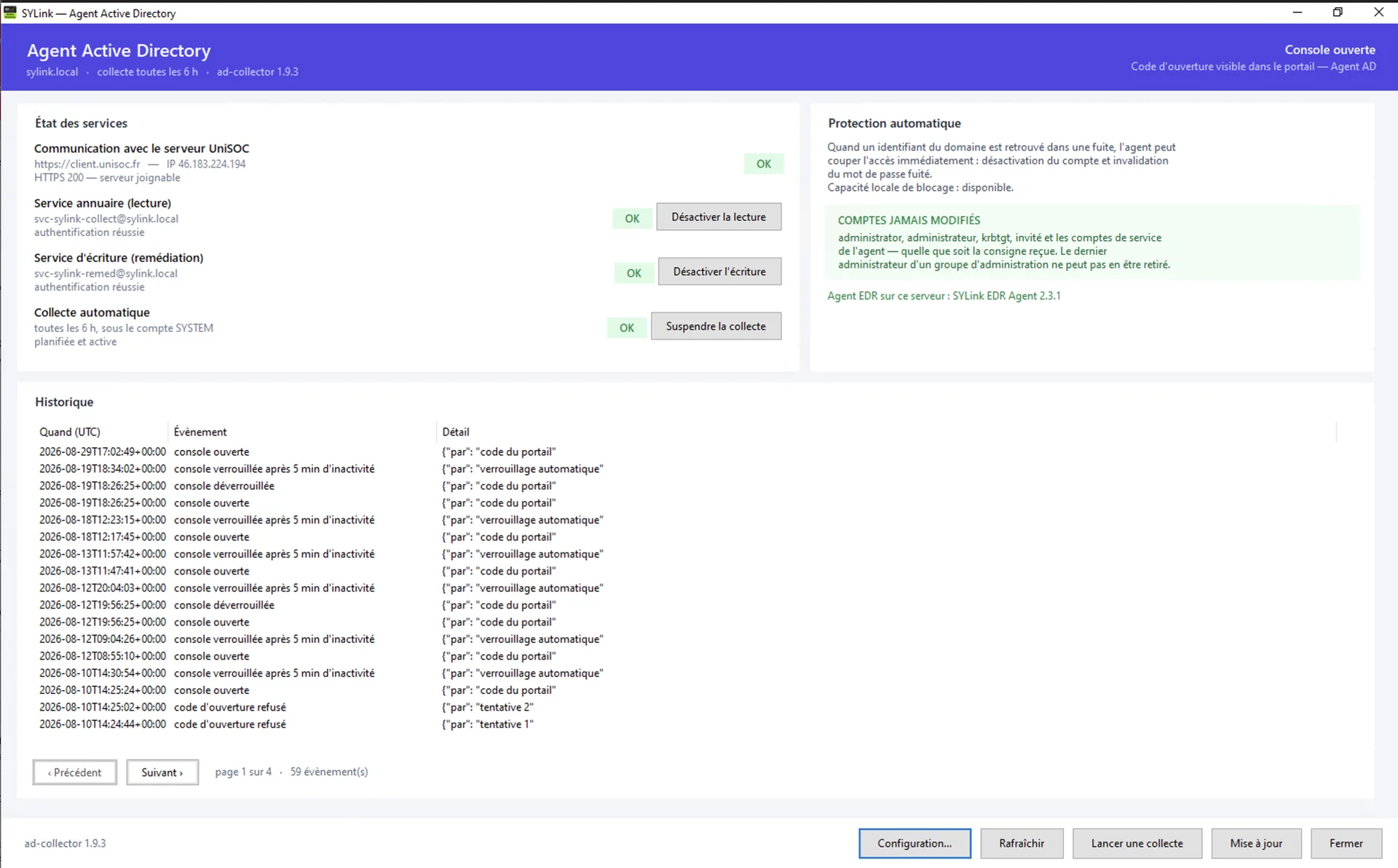Click the 'https://client.unisoc.fr' server address

click(x=87, y=164)
